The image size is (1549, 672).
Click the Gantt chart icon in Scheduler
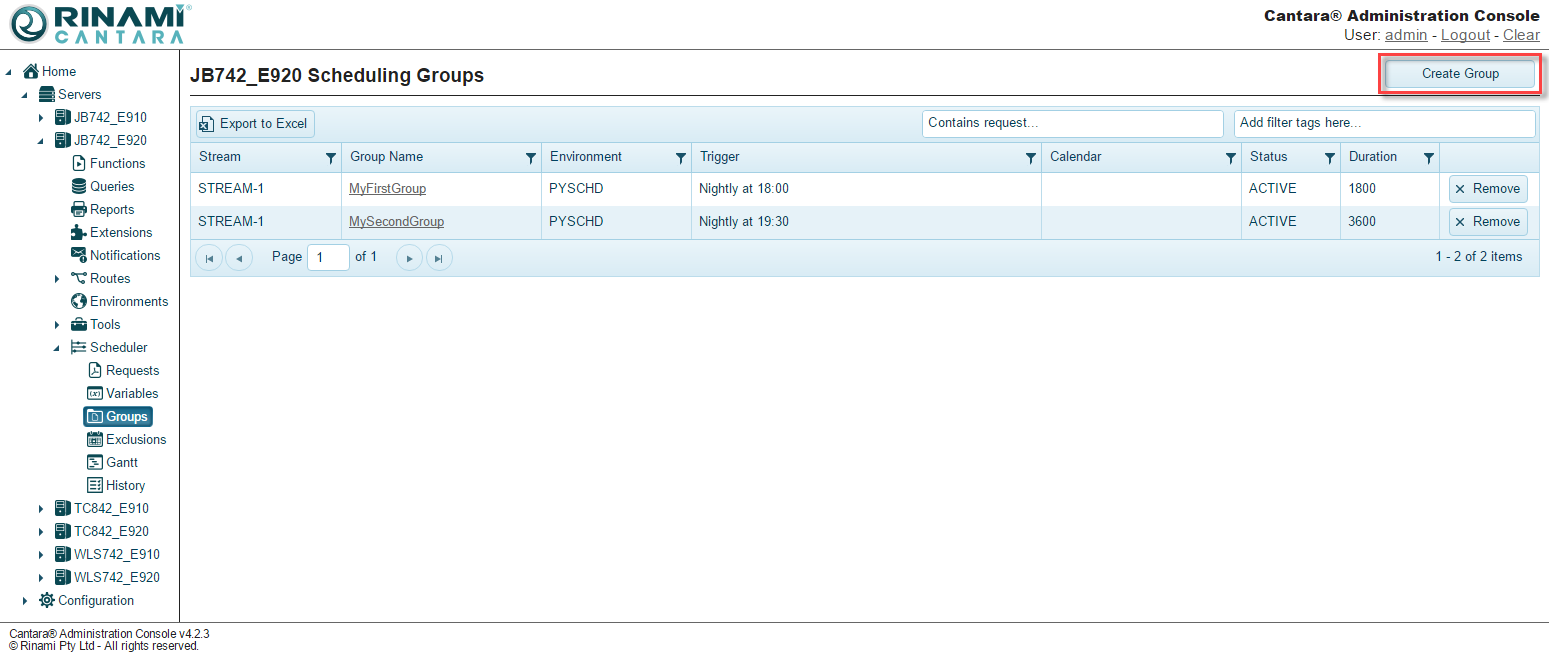95,463
